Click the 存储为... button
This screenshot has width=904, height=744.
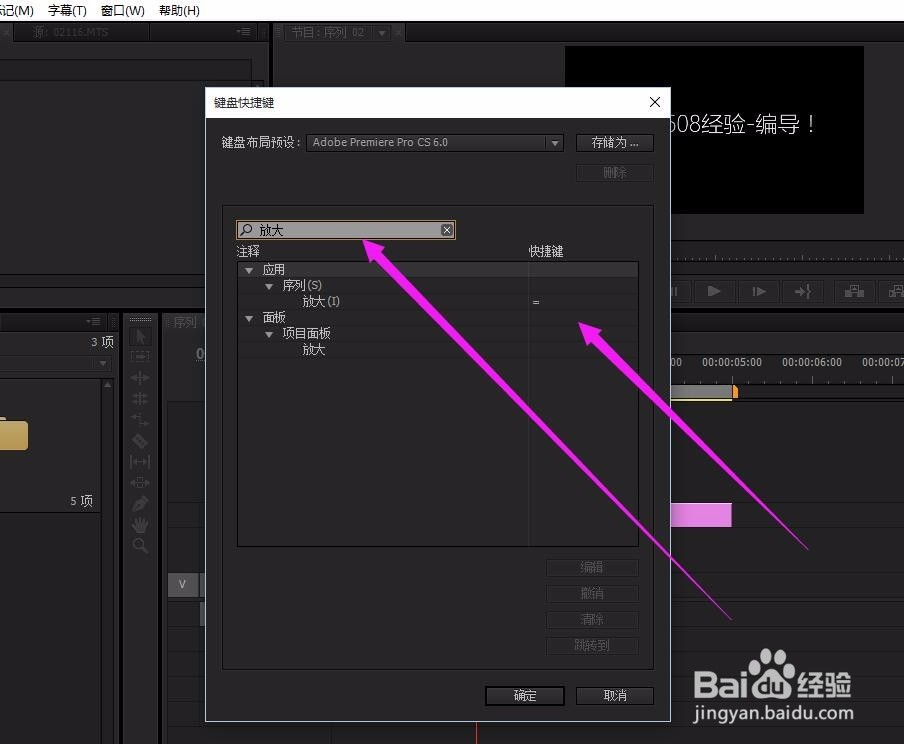tap(615, 142)
